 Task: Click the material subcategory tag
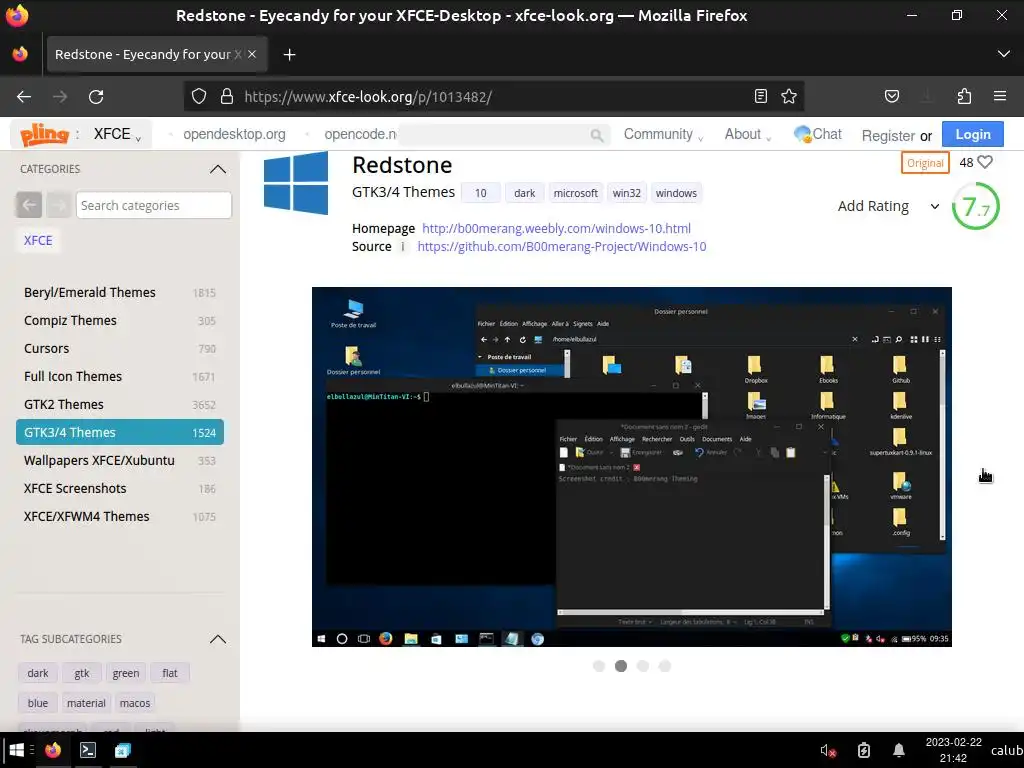[x=86, y=703]
